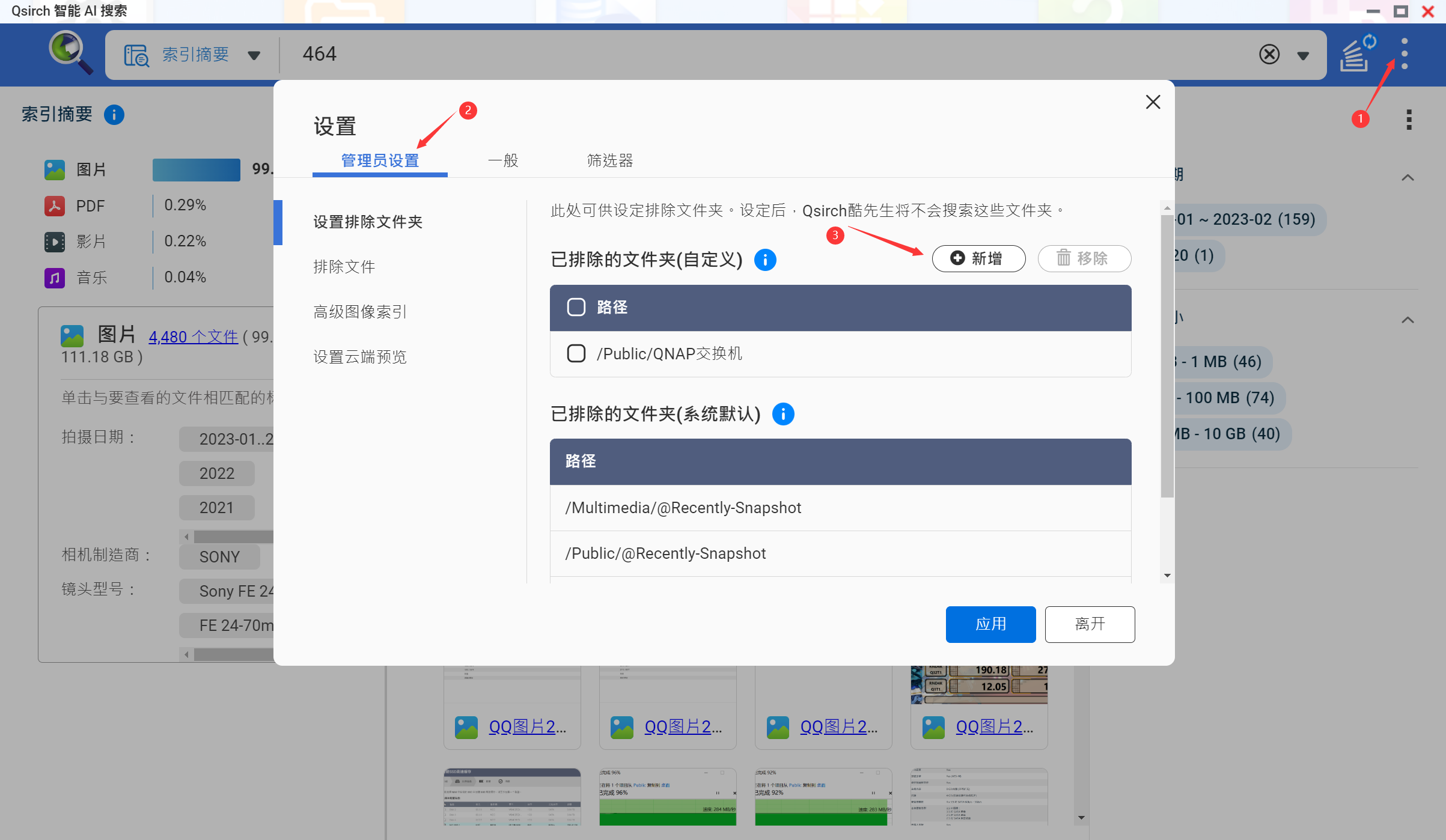The image size is (1446, 840).
Task: Clear the search box with X icon
Action: point(1269,55)
